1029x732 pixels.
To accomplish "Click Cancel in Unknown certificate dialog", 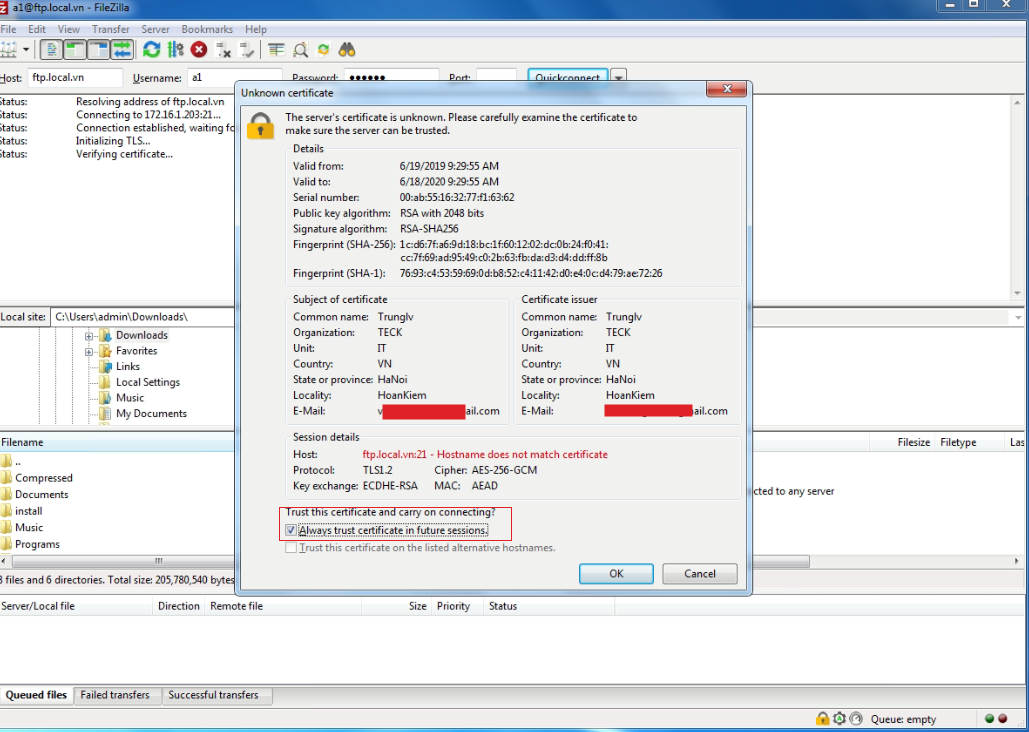I will pos(700,573).
